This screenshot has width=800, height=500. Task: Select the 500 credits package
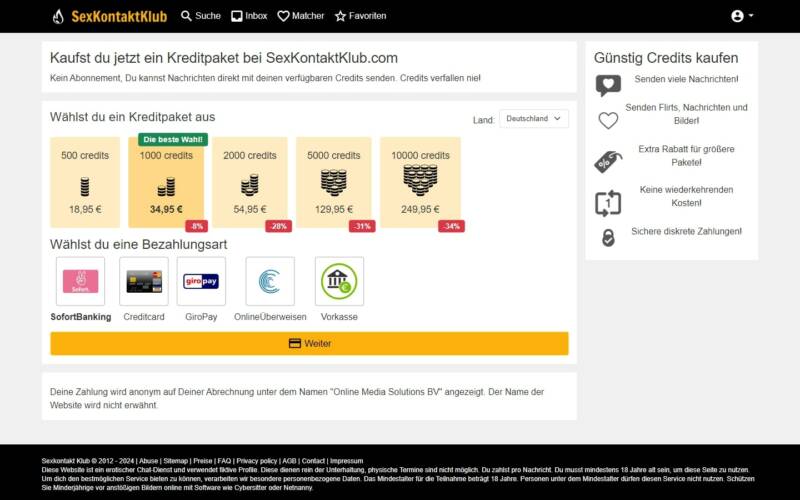(x=85, y=182)
